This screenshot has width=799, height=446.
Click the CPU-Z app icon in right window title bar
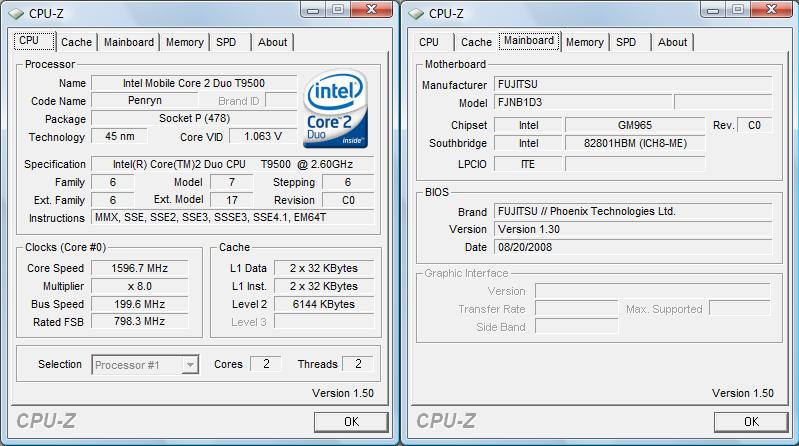point(416,14)
